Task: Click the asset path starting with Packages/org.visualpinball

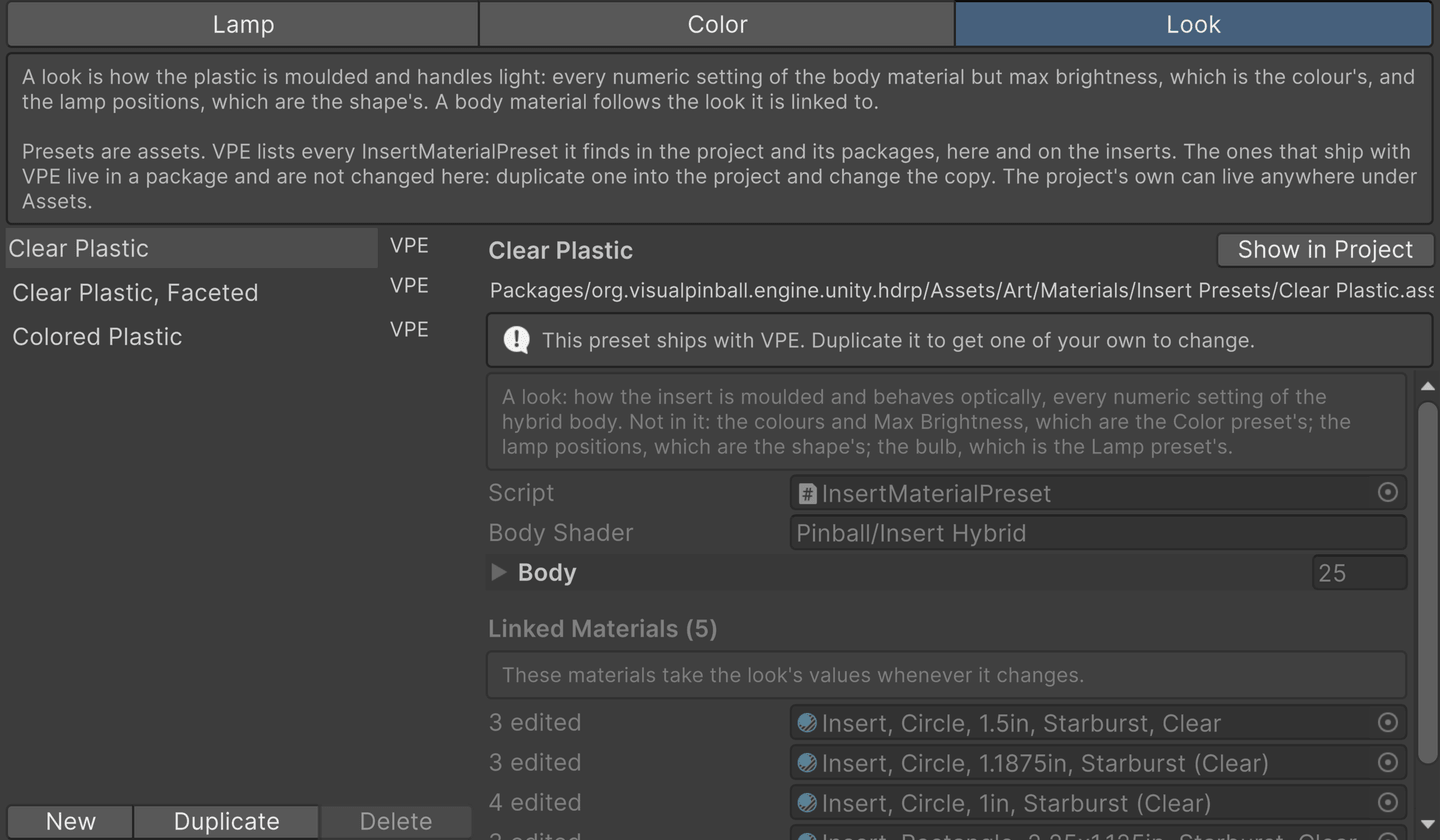Action: [961, 291]
